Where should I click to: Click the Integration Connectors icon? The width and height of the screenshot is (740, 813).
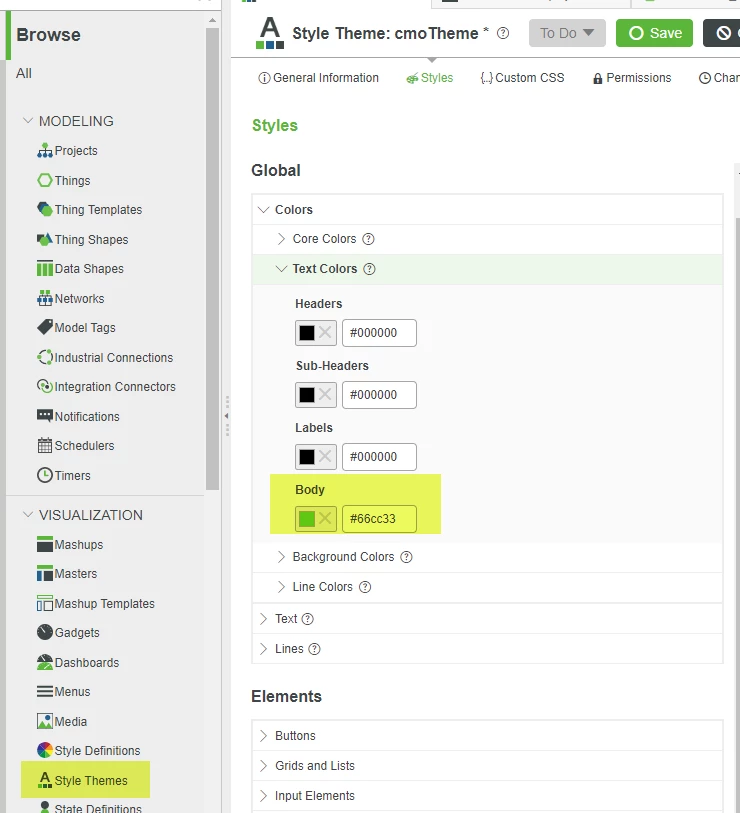pos(45,387)
